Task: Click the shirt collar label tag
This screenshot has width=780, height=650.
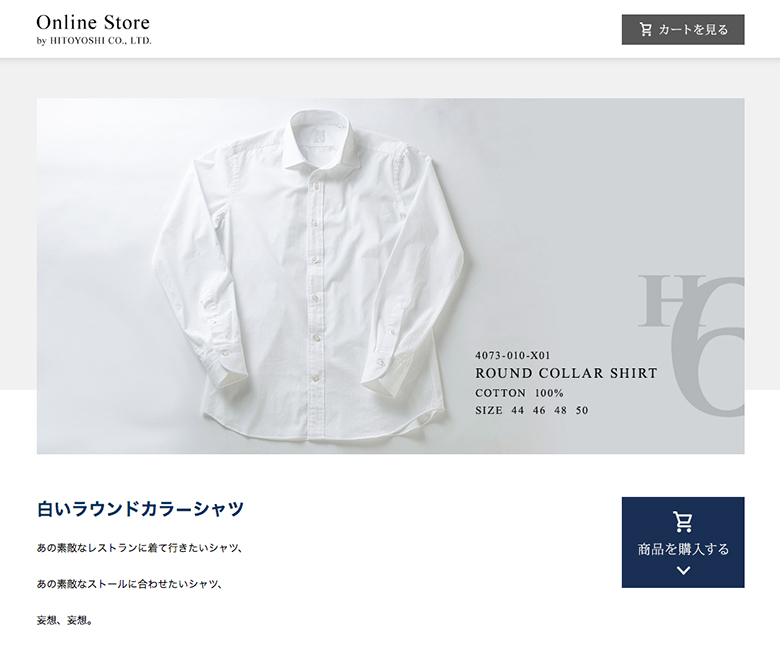Action: click(319, 136)
